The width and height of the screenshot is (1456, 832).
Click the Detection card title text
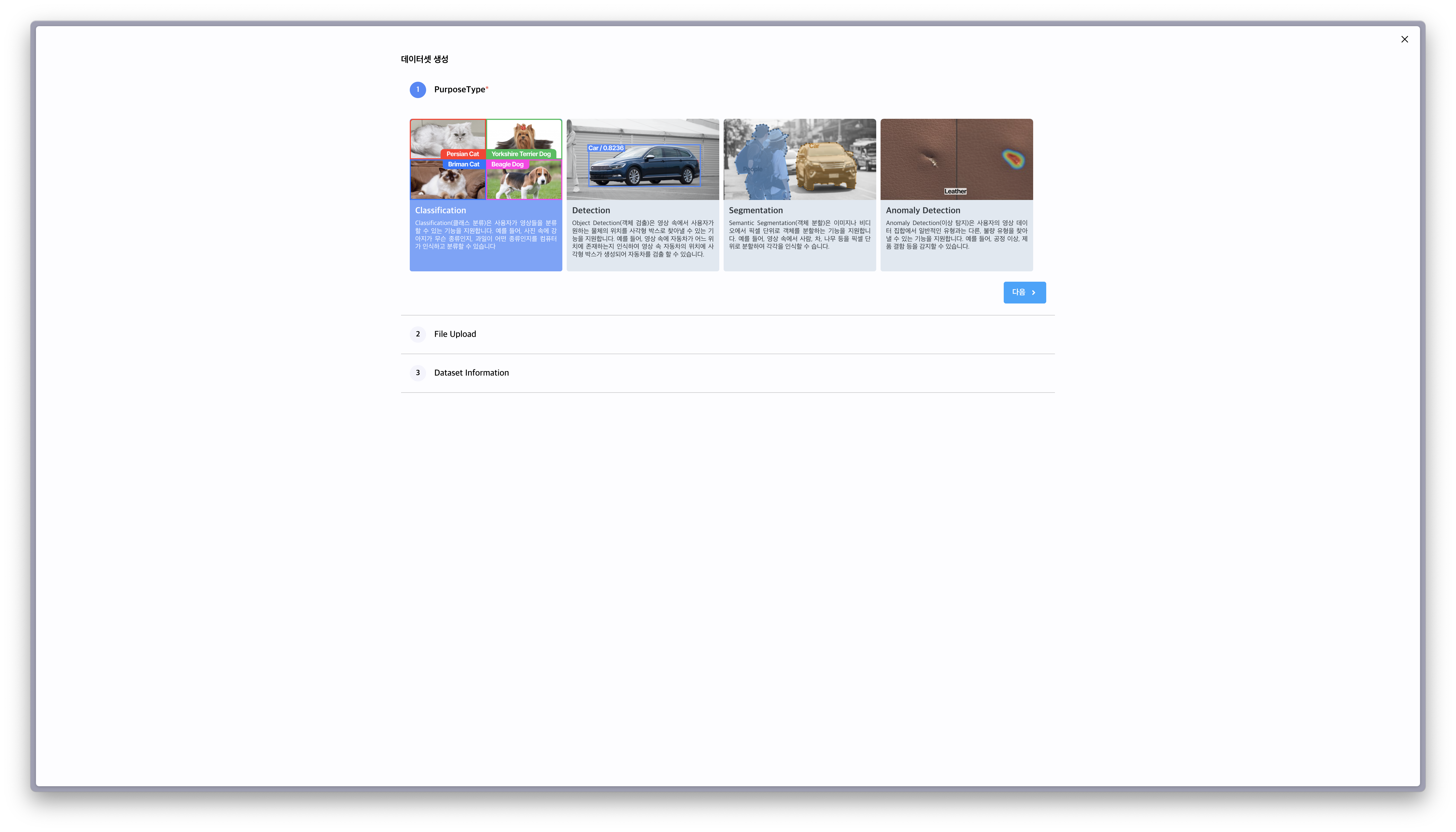click(591, 211)
